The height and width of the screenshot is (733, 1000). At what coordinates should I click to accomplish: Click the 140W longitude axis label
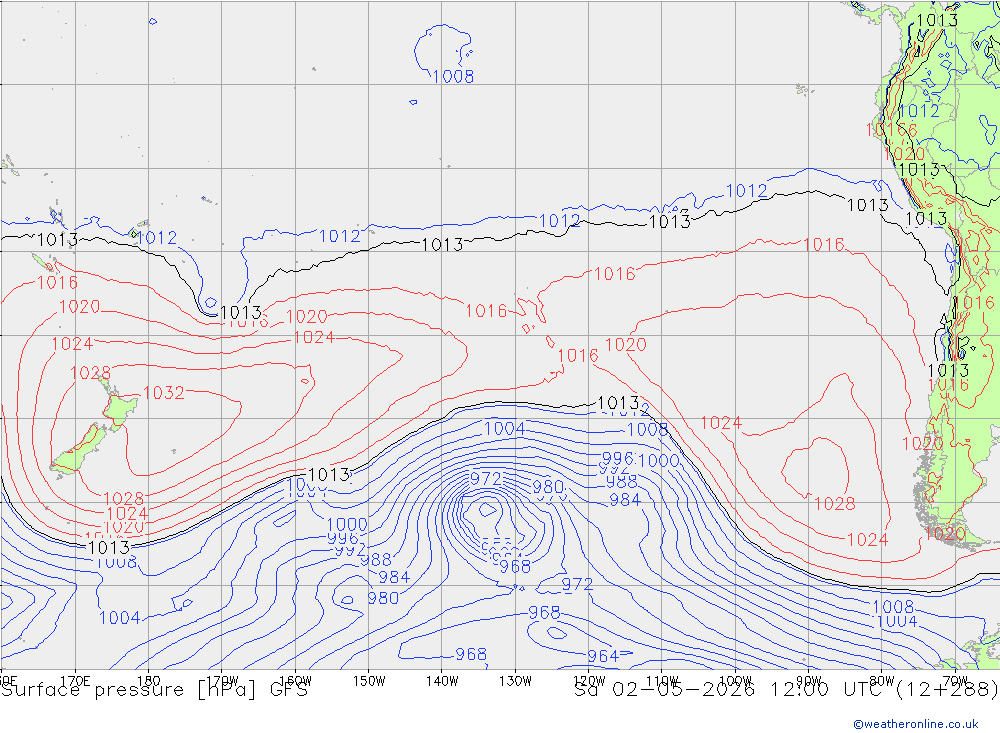(442, 681)
